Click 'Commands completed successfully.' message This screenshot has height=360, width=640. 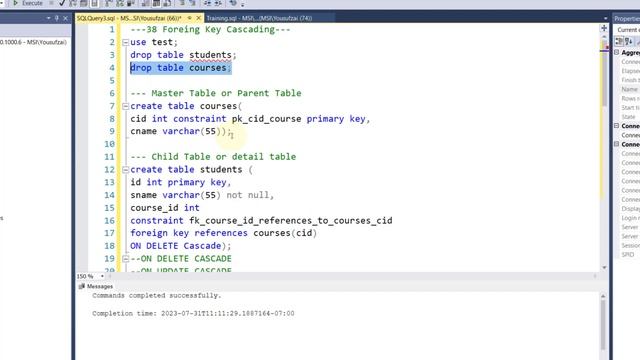(157, 296)
